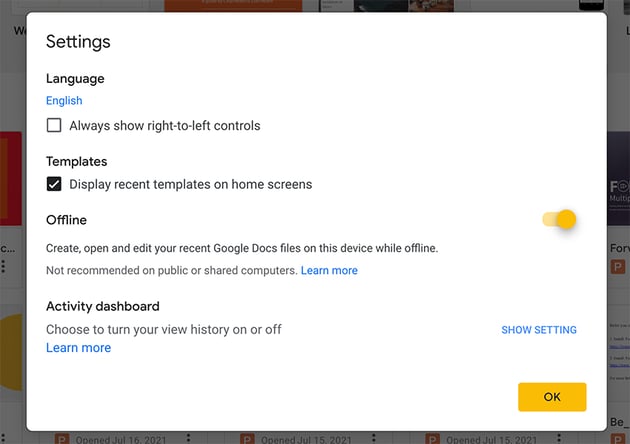Click Slides icon under the For... presentation title
The height and width of the screenshot is (444, 630).
pyautogui.click(x=618, y=266)
